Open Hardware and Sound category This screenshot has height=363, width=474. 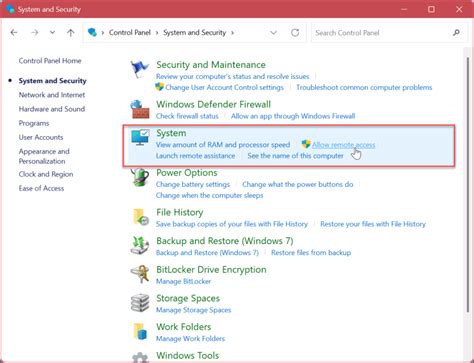(52, 109)
